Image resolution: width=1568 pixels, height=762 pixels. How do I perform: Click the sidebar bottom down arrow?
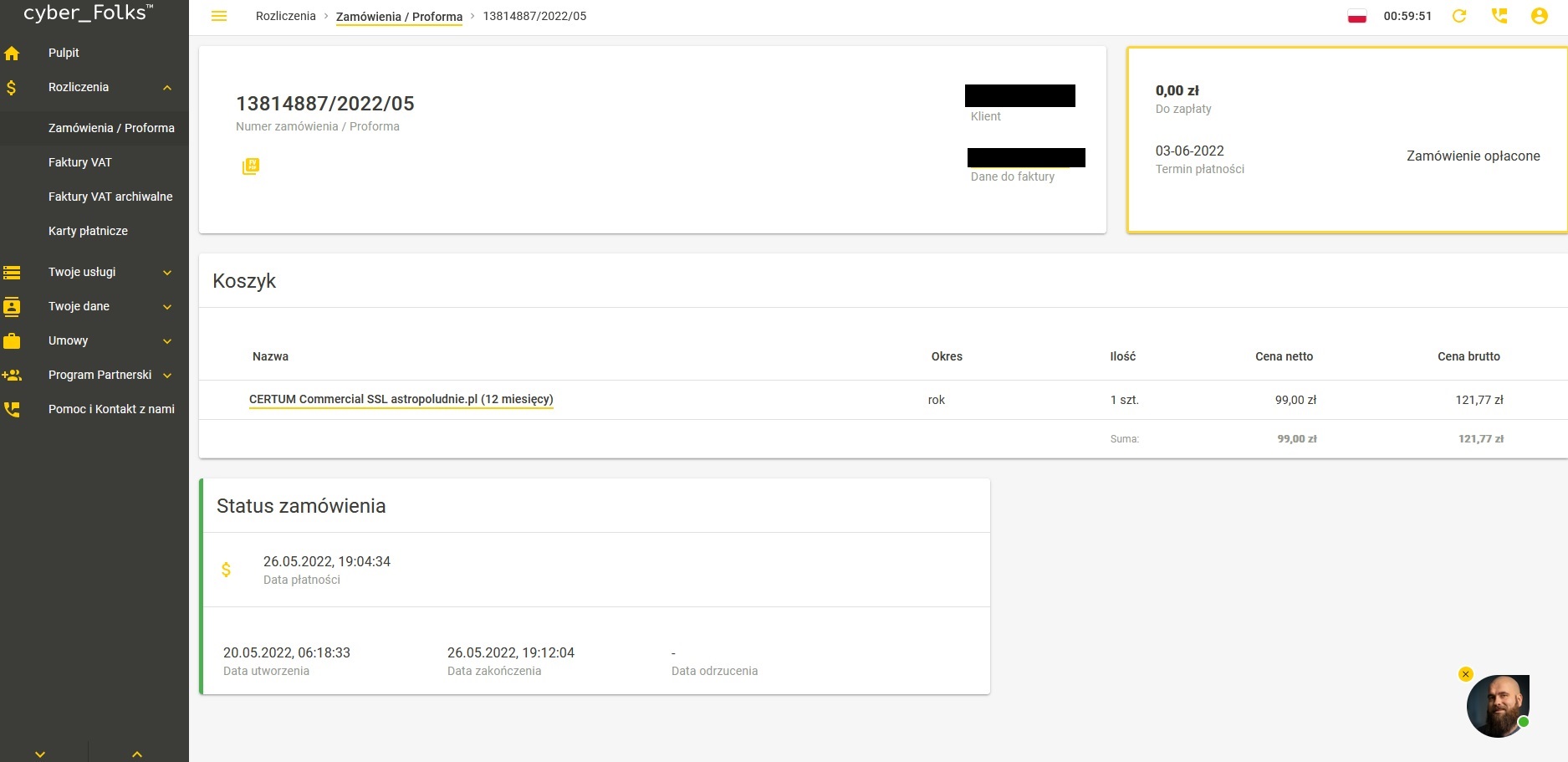click(x=40, y=754)
